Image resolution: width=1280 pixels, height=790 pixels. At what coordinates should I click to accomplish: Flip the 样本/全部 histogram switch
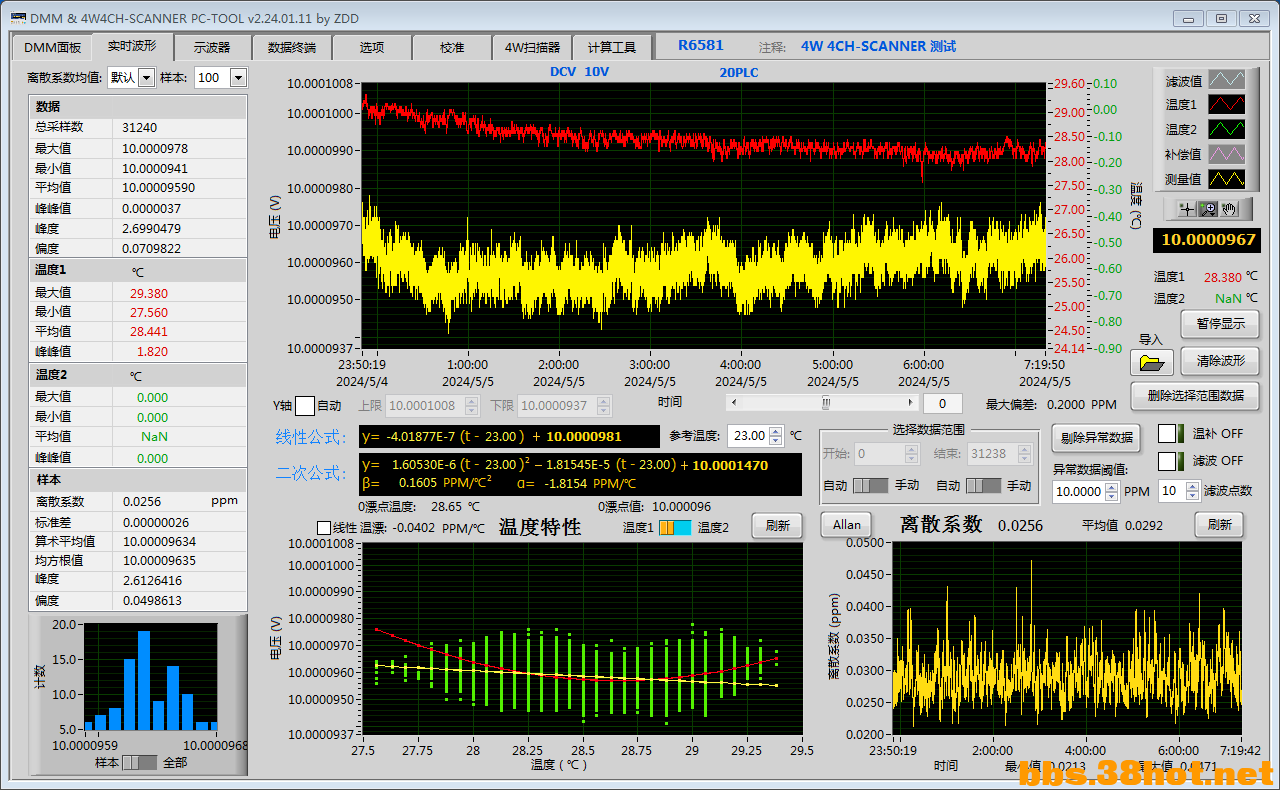(x=139, y=763)
